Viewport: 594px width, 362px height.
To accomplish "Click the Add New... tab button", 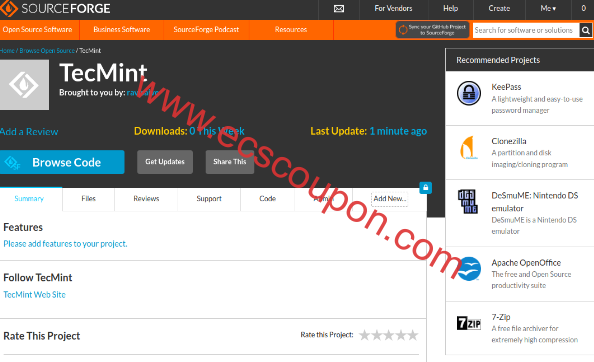I will pos(389,198).
